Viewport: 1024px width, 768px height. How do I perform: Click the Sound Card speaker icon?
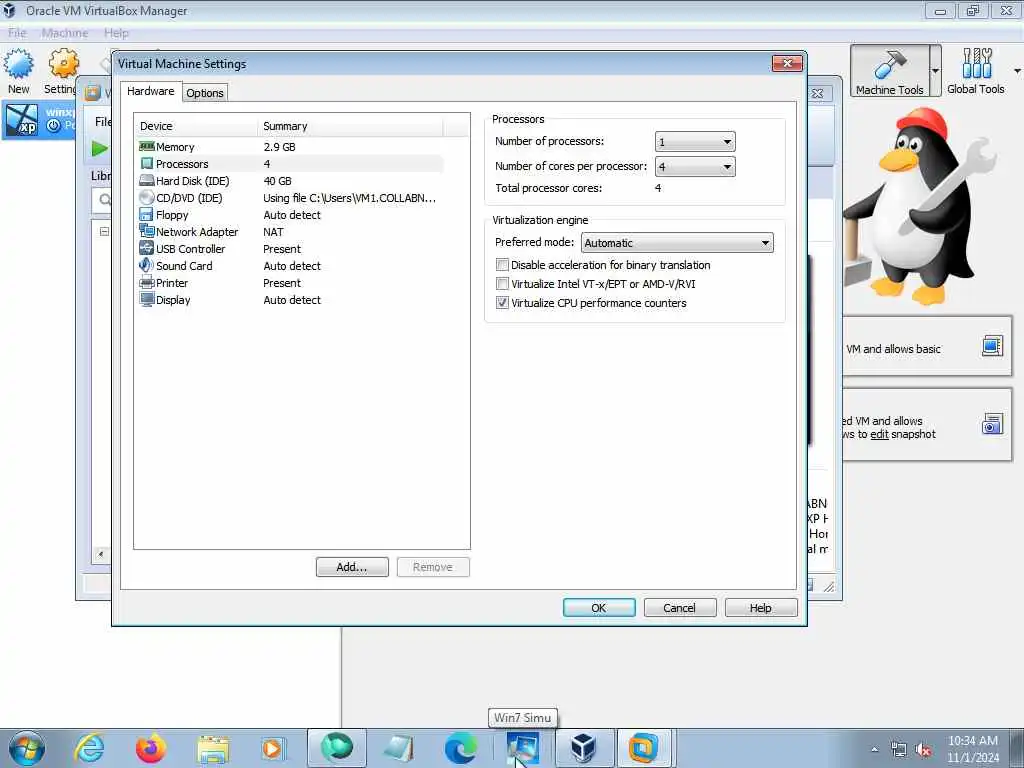point(146,266)
